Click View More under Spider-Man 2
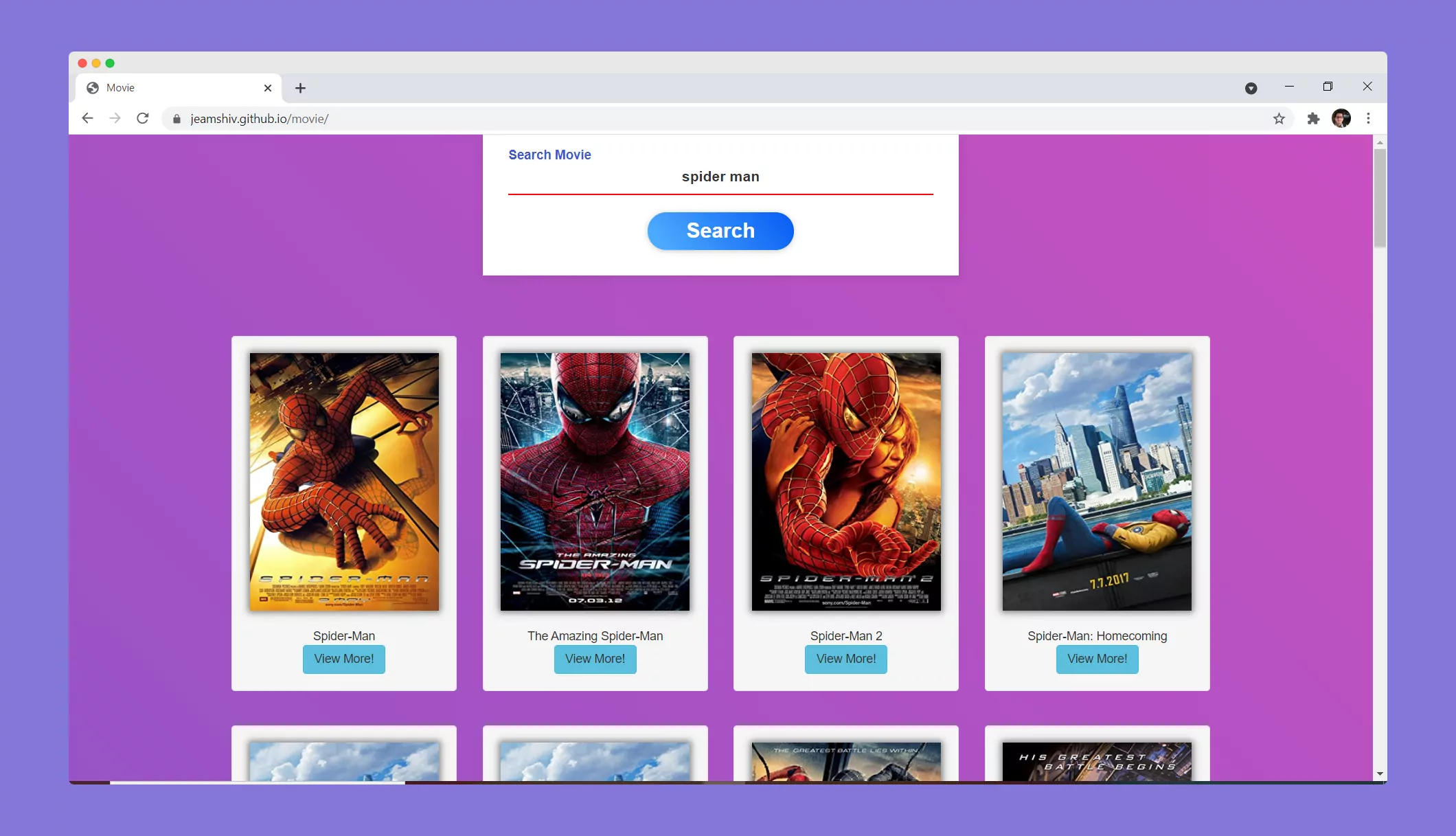1456x836 pixels. point(845,659)
